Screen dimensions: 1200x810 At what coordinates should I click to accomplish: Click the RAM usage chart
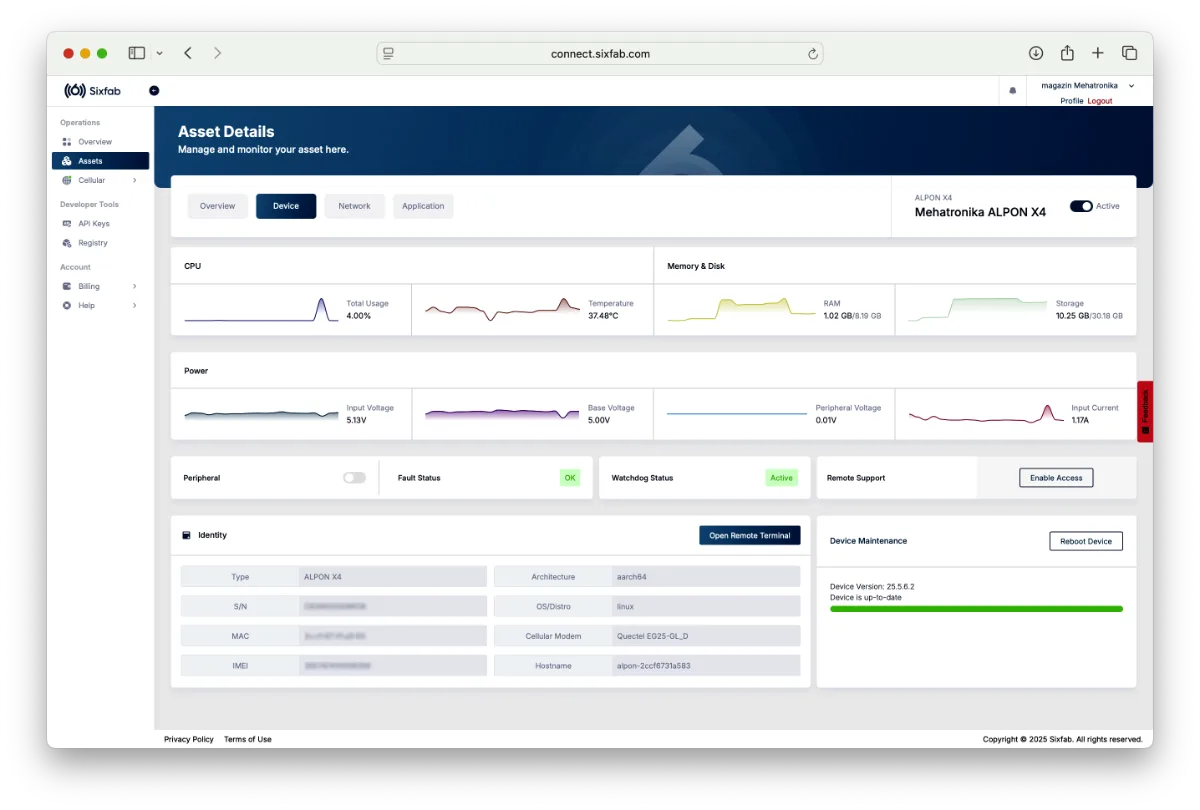click(743, 309)
